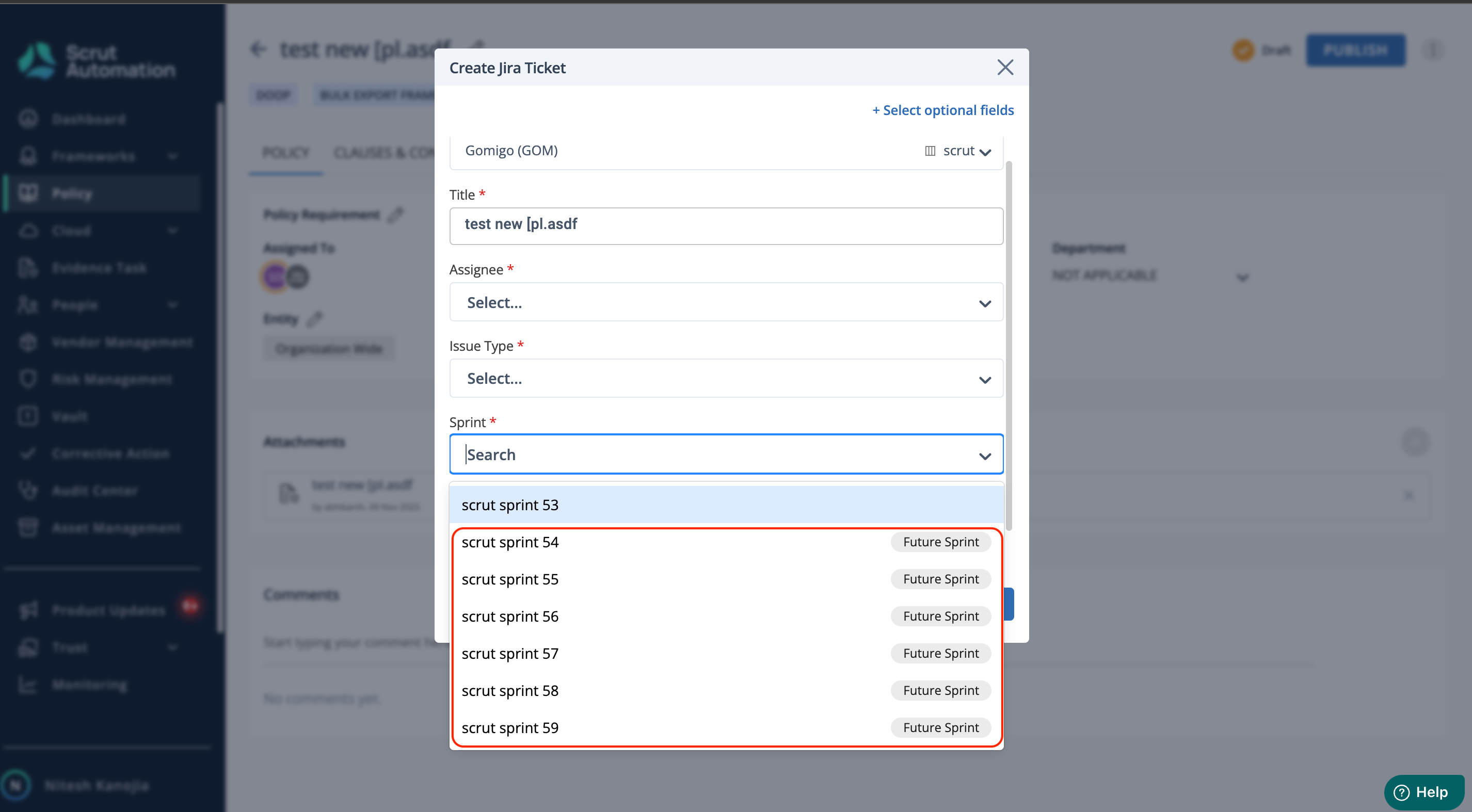1472x812 pixels.
Task: Open Evidence Task in the sidebar
Action: click(99, 268)
